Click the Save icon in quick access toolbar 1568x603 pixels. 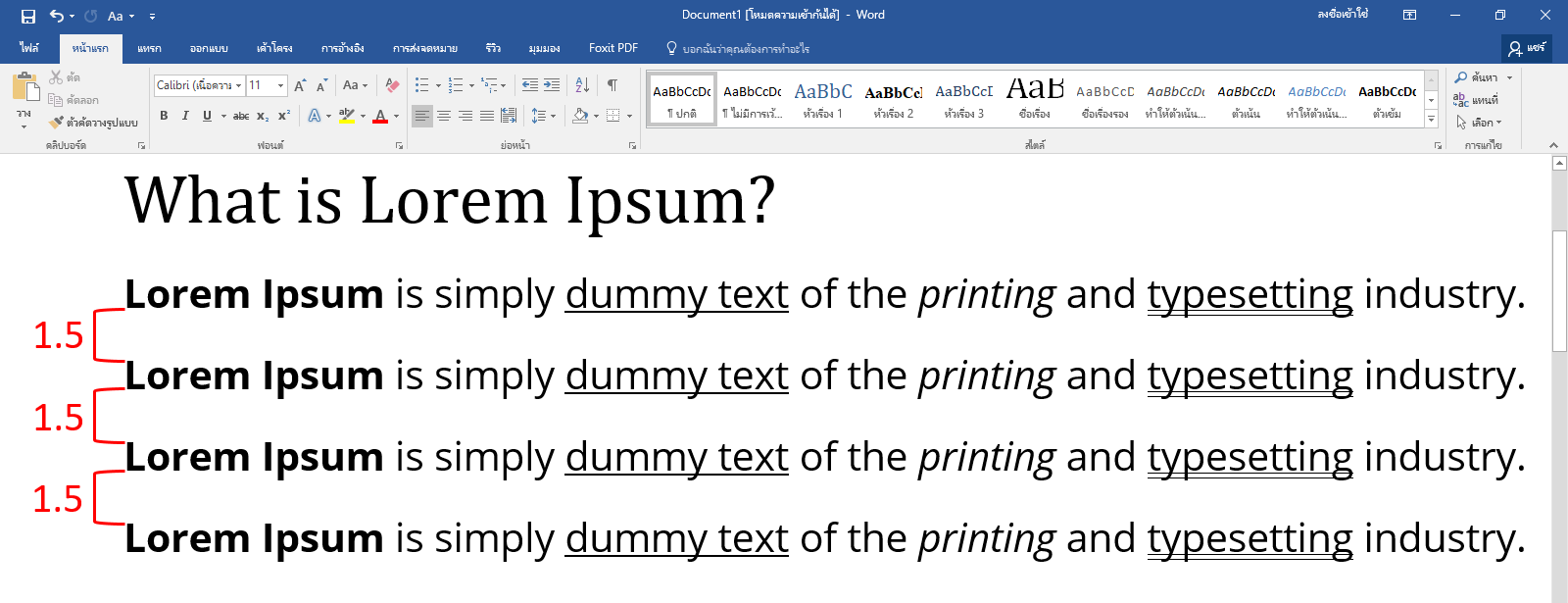point(27,16)
